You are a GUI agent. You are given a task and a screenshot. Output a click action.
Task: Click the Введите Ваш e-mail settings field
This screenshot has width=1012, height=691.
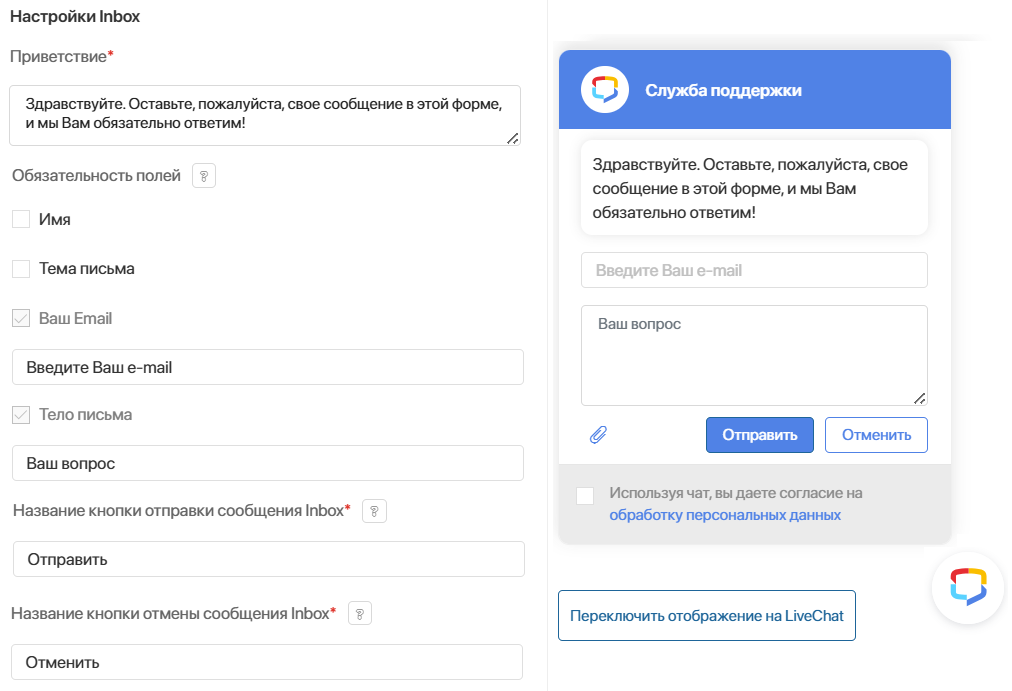(x=268, y=367)
